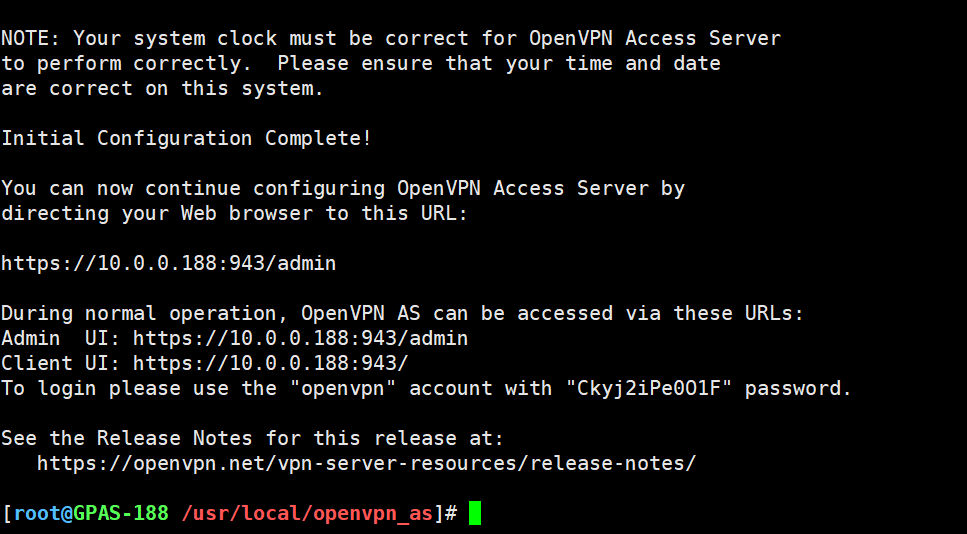
Task: Click the /usr/local/openvpn_as path in prompt
Action: (307, 514)
